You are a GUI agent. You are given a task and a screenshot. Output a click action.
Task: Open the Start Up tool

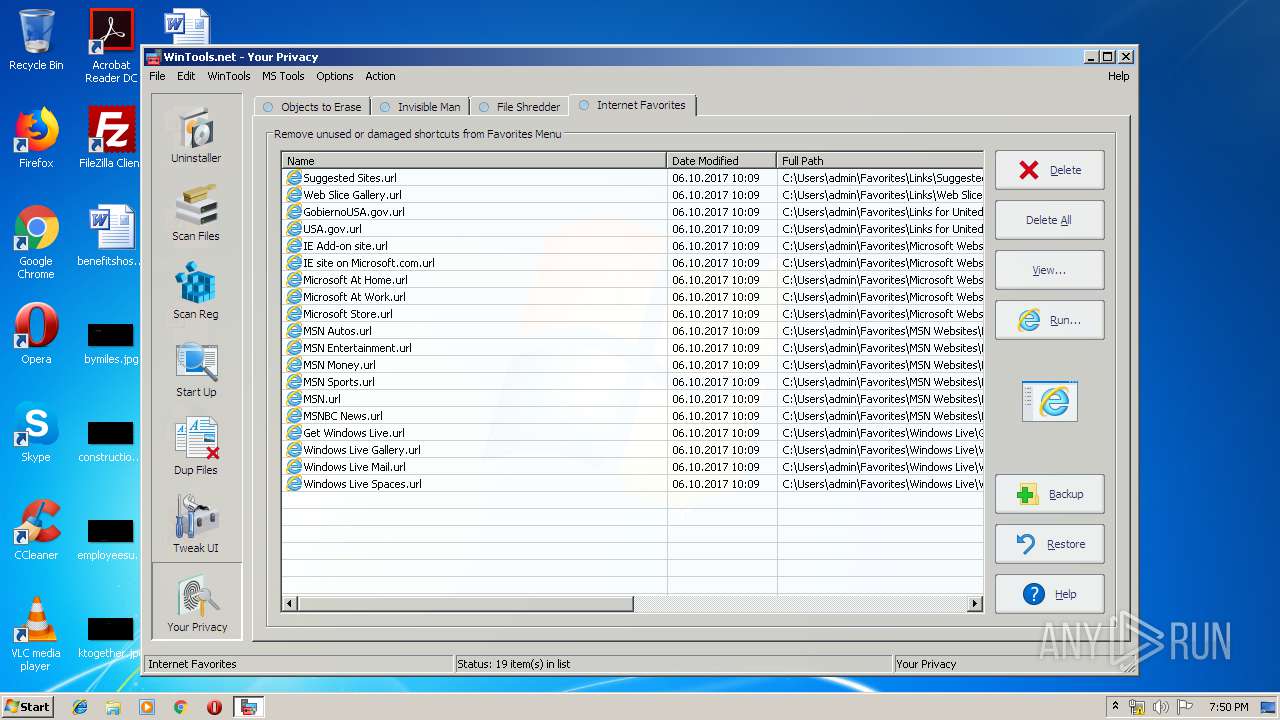(196, 368)
